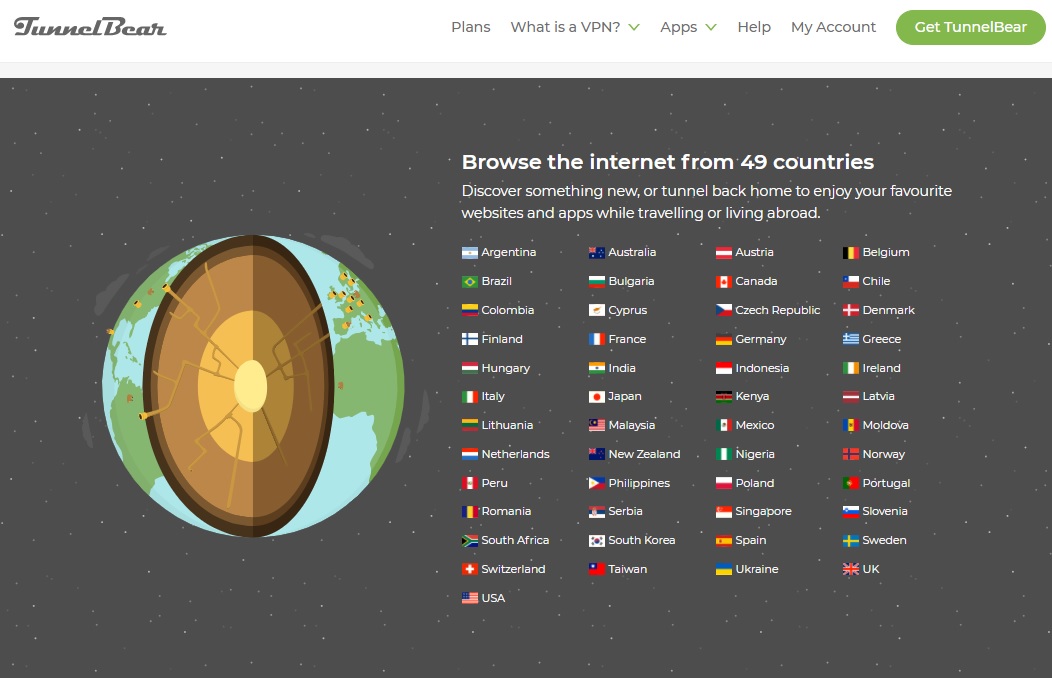
Task: Click the 'Serbia' country name
Action: pyautogui.click(x=625, y=512)
